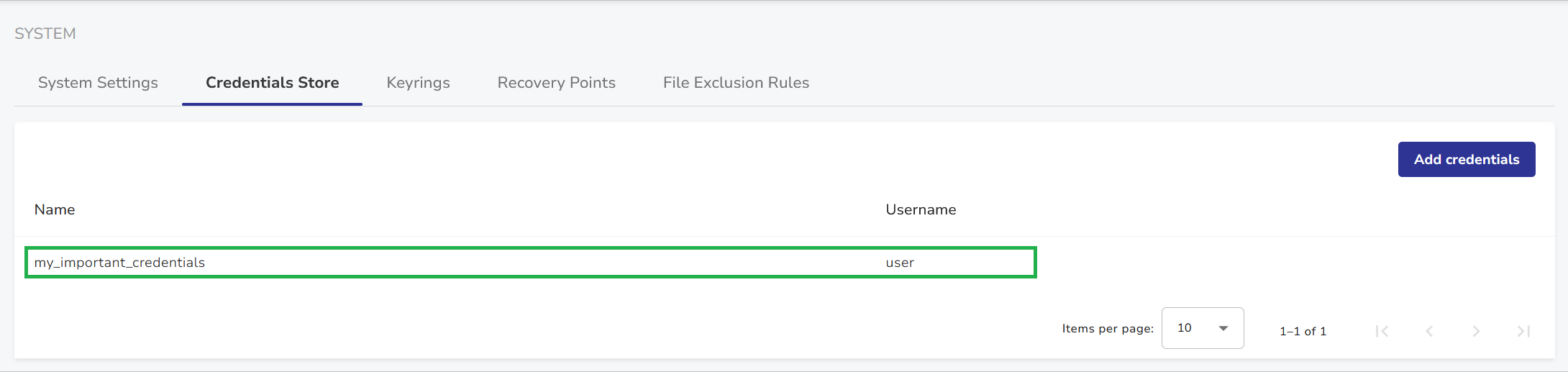Switch to the File Exclusion Rules tab
1568x372 pixels.
click(736, 83)
